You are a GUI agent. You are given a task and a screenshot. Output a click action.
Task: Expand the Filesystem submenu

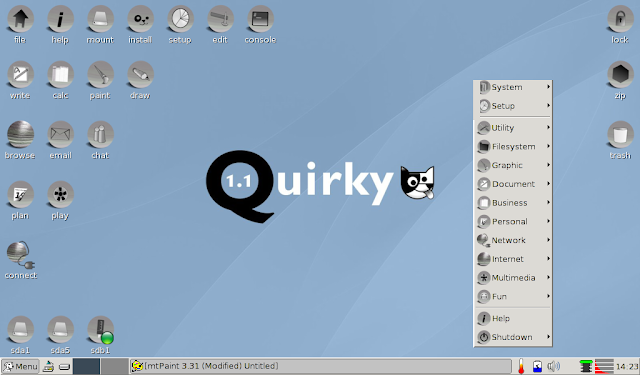click(513, 146)
